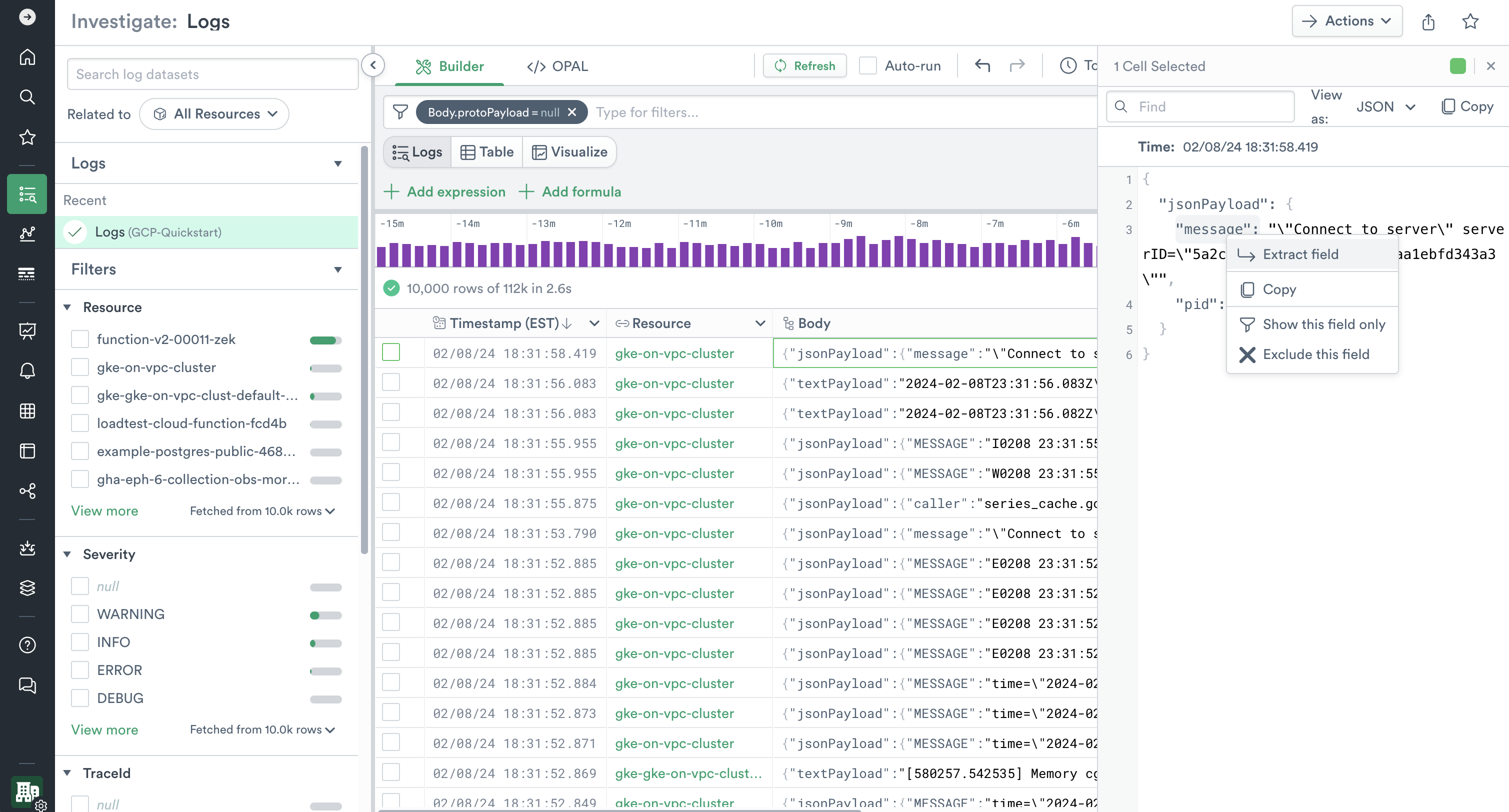Click the Search log datasets field
This screenshot has width=1509, height=812.
point(212,74)
